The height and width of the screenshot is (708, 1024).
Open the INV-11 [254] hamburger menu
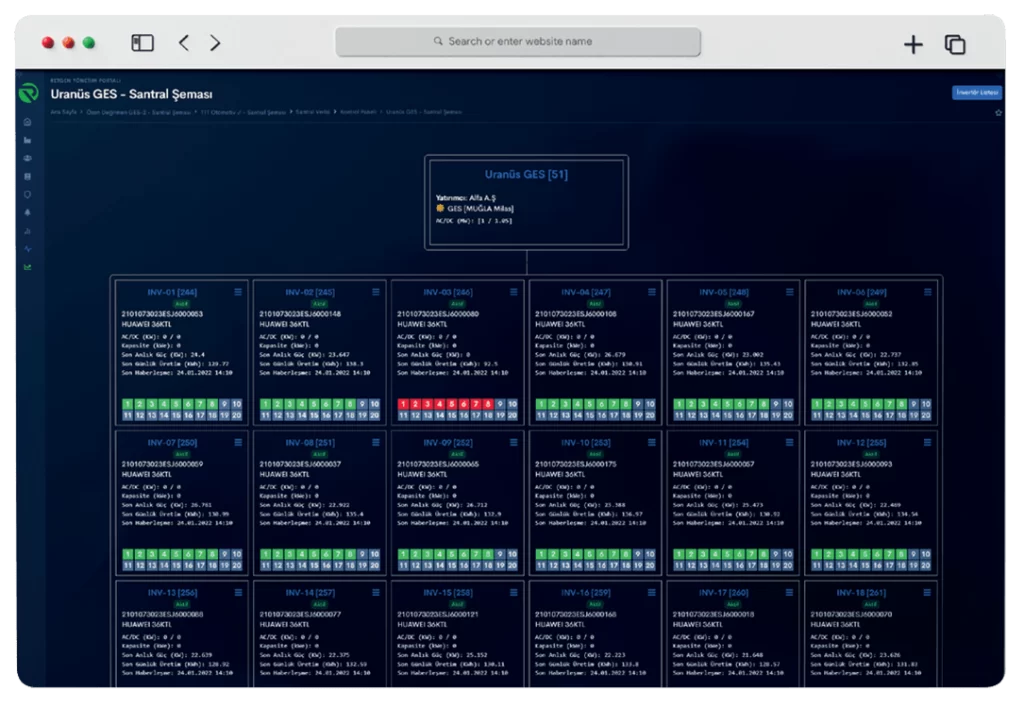point(790,442)
